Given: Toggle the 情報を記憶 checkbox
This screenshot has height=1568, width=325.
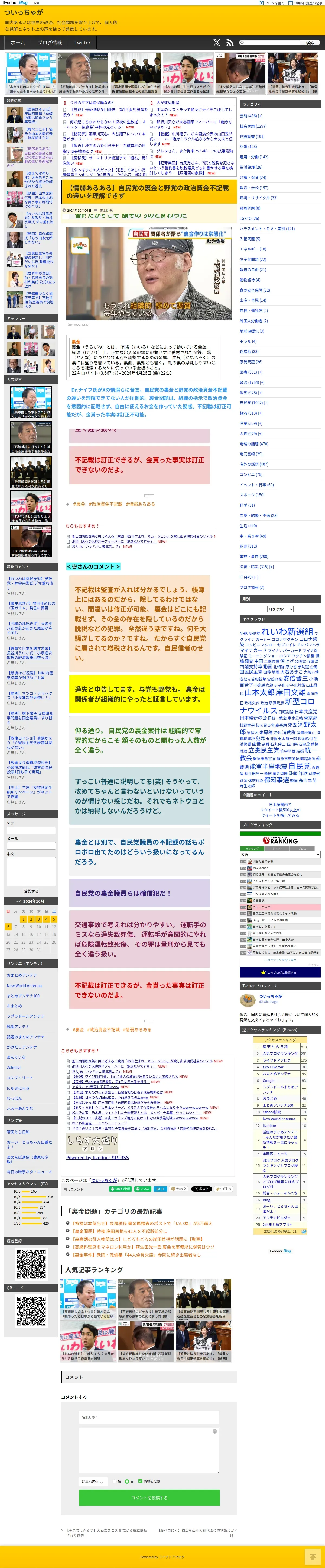Looking at the screenshot, I should pos(141,1481).
